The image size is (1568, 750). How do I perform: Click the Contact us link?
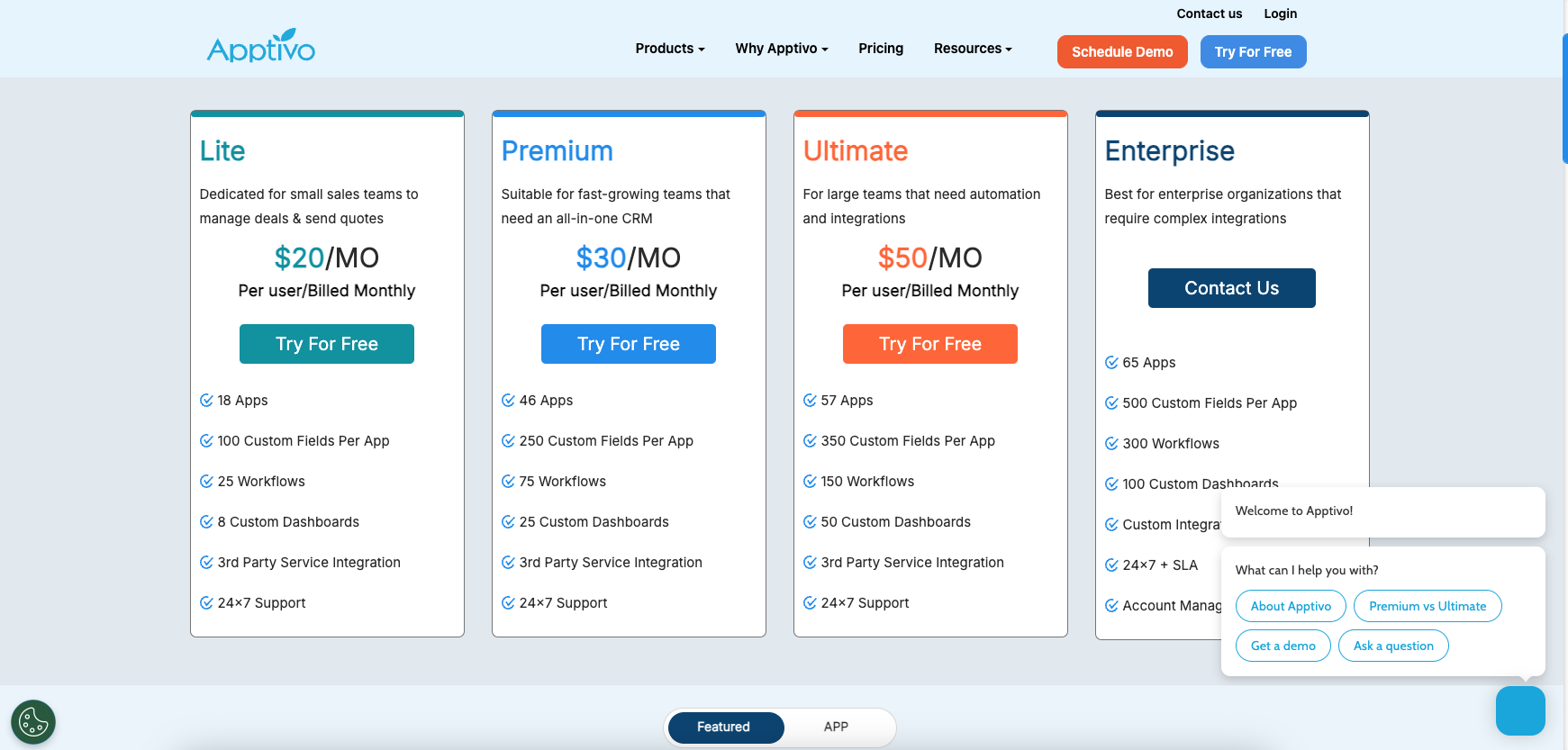[1209, 14]
